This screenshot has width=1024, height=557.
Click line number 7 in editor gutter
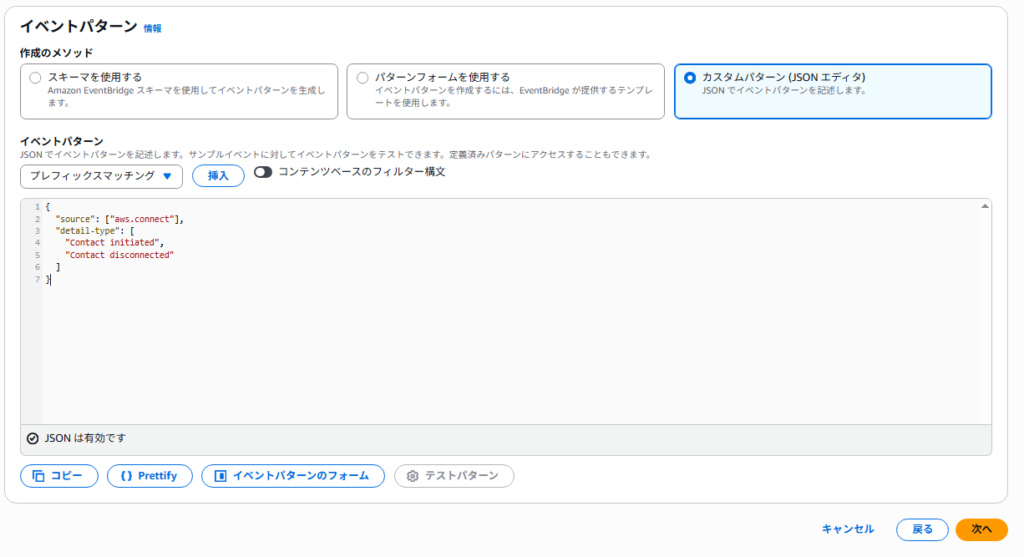click(36, 280)
